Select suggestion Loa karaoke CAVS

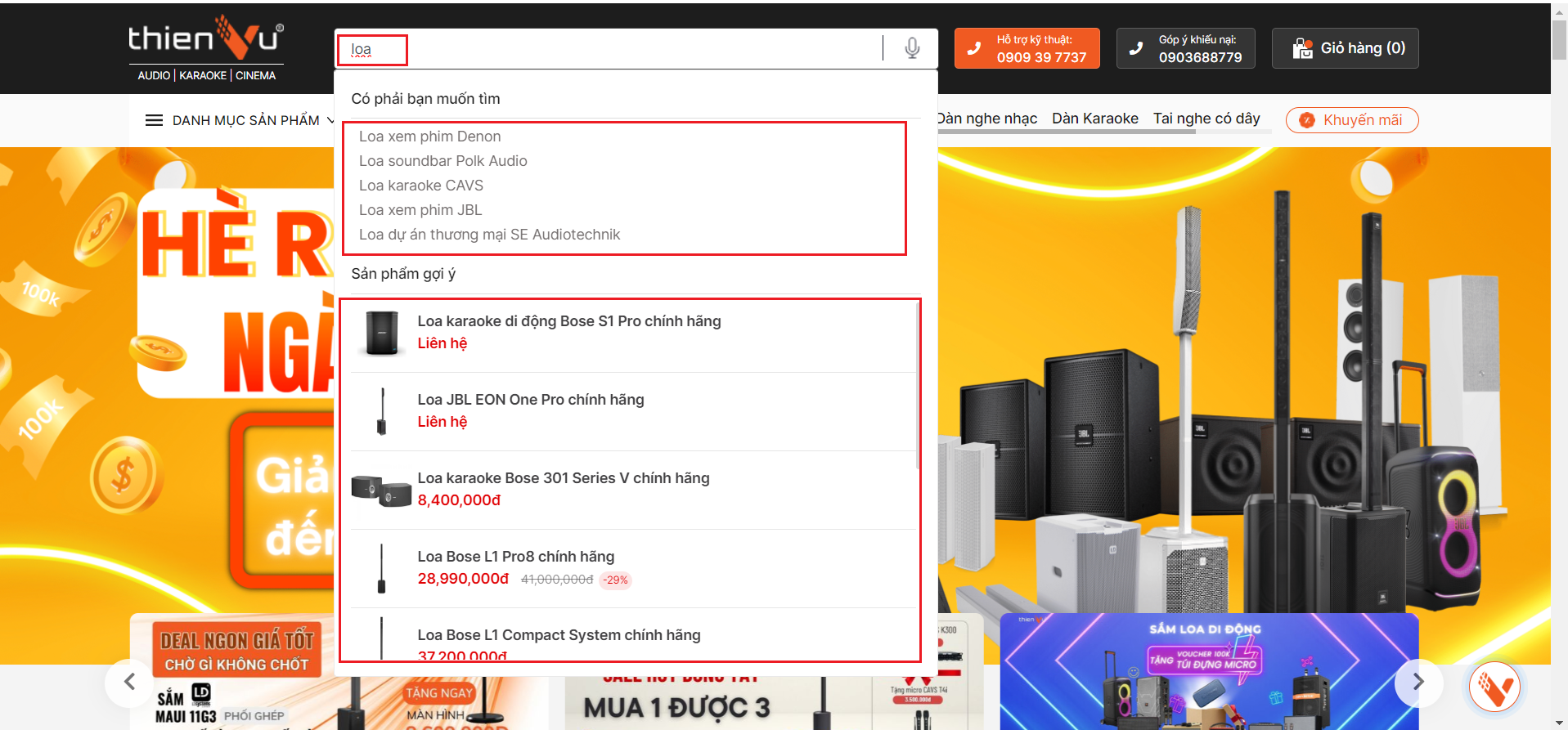(421, 186)
